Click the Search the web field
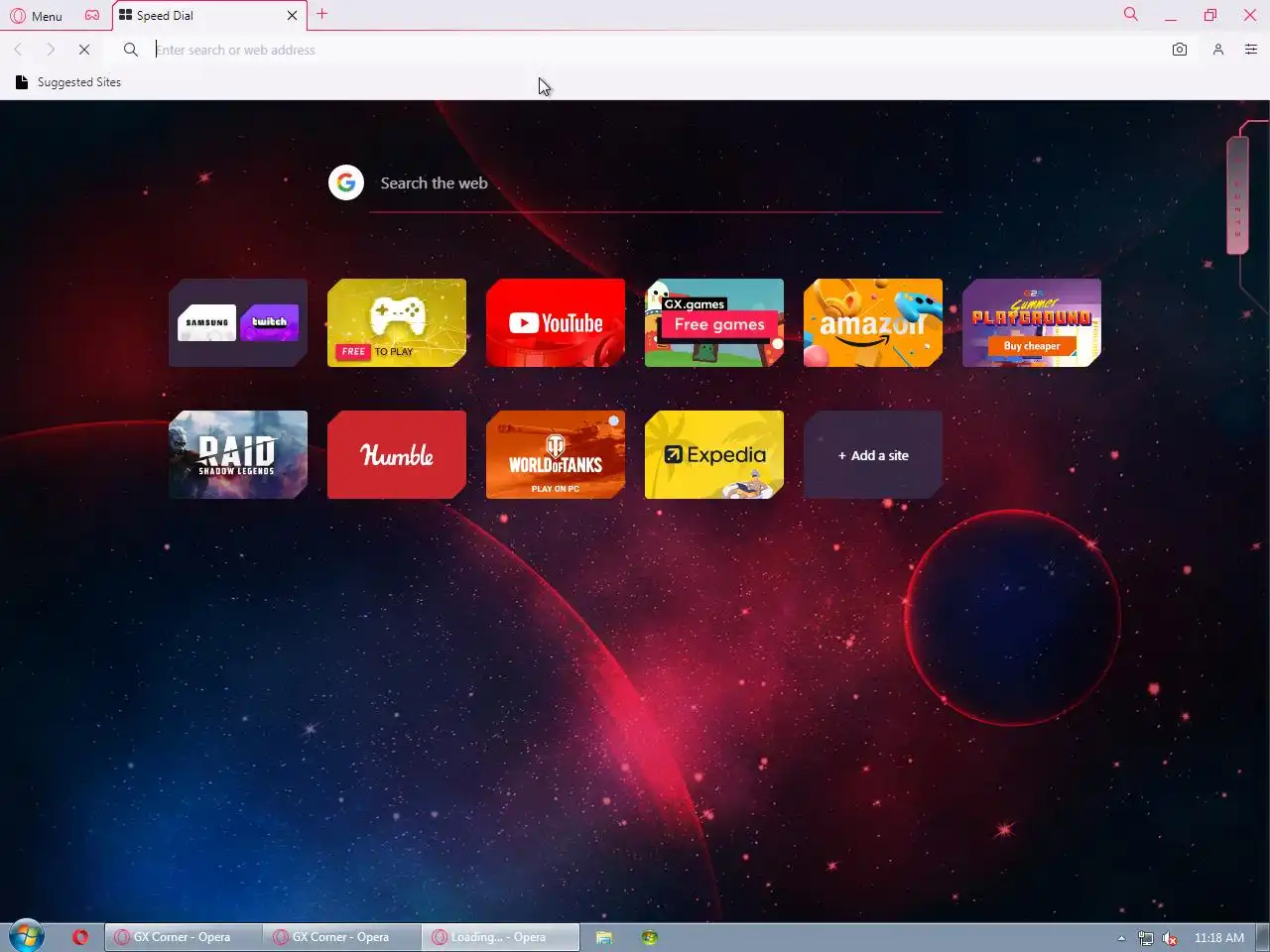The width and height of the screenshot is (1270, 952). click(x=655, y=183)
